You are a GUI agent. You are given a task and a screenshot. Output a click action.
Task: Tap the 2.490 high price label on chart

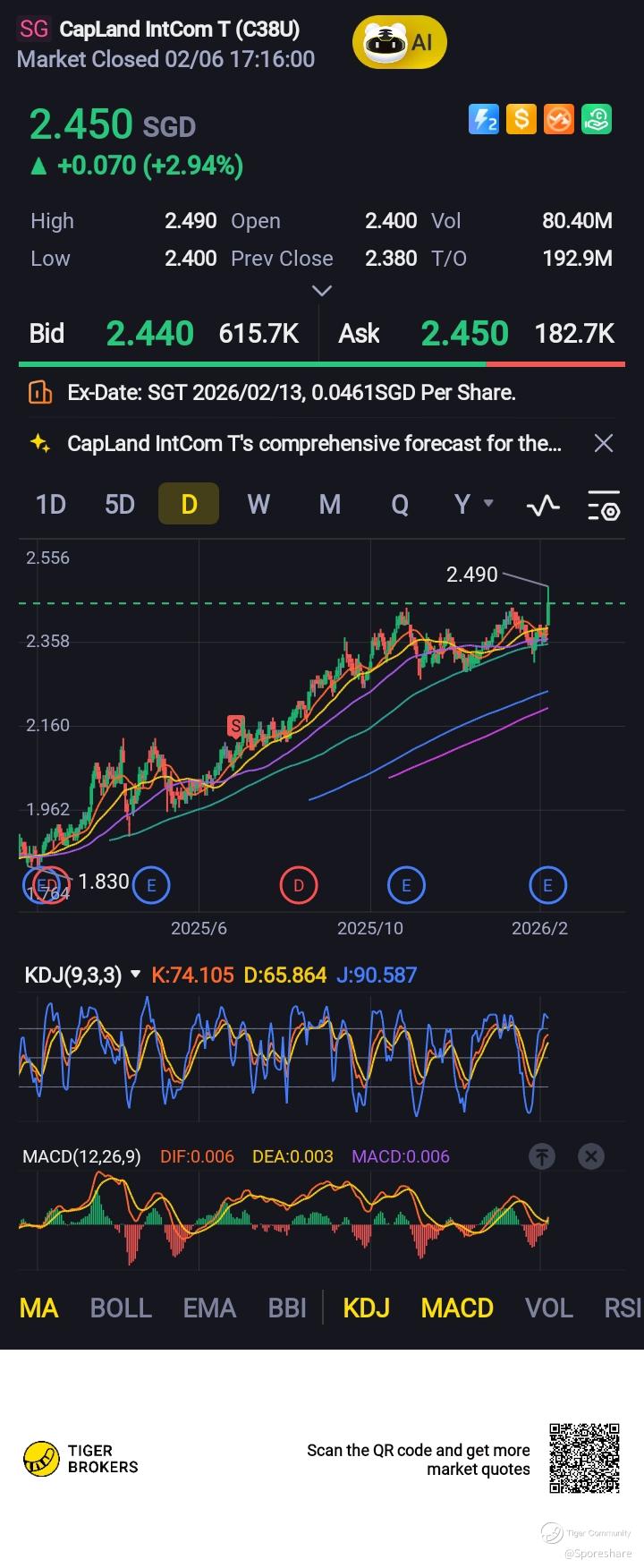[x=471, y=575]
